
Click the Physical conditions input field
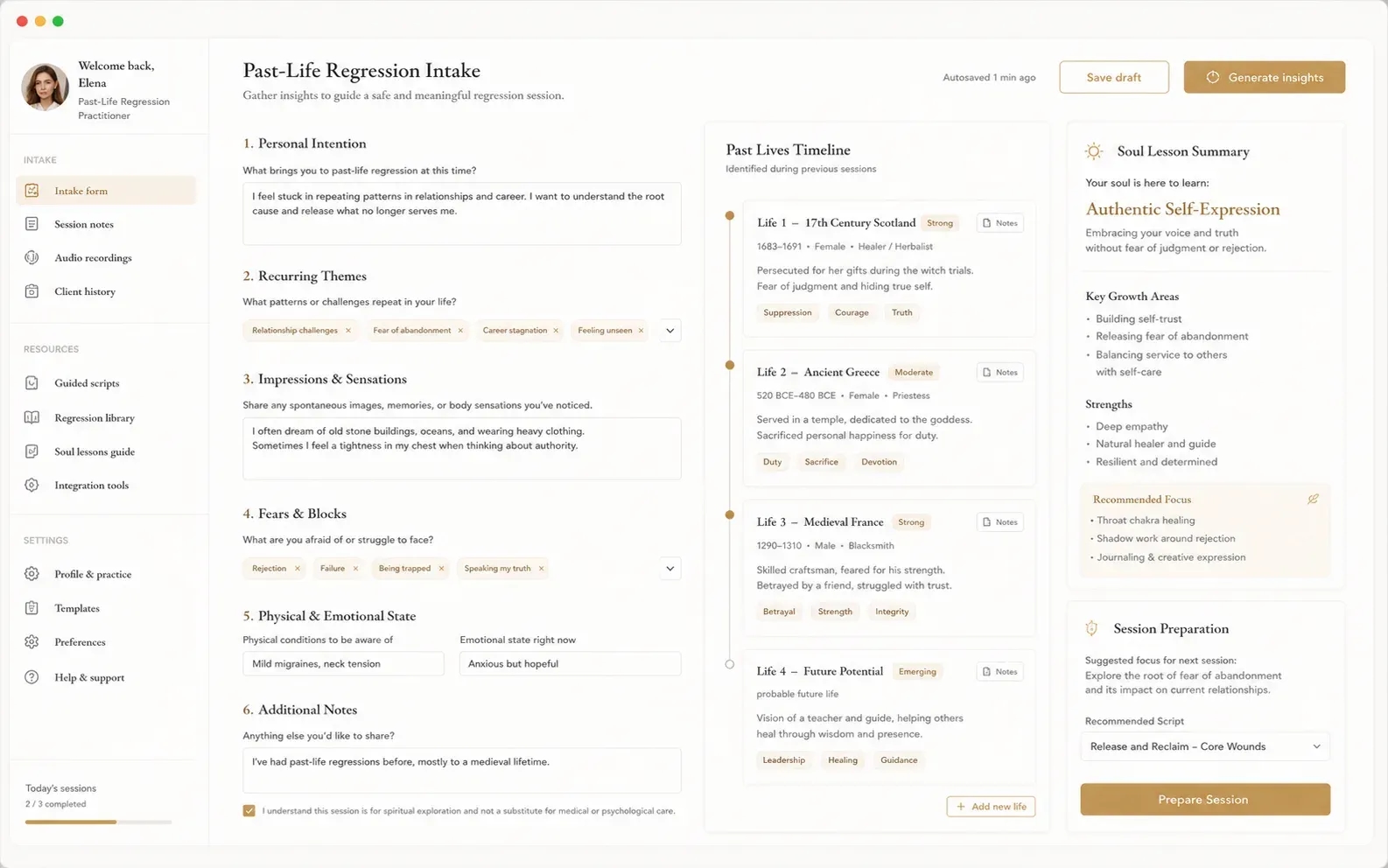(x=343, y=664)
